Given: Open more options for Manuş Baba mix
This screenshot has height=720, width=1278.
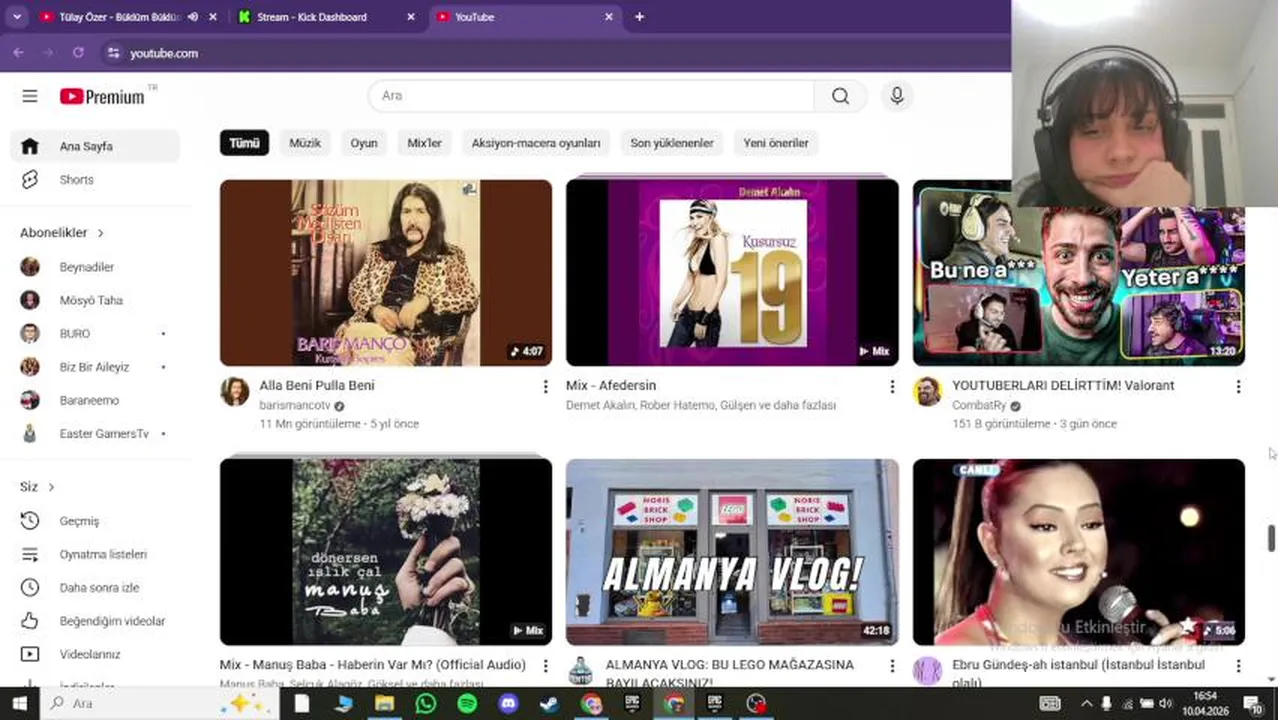Looking at the screenshot, I should (545, 665).
